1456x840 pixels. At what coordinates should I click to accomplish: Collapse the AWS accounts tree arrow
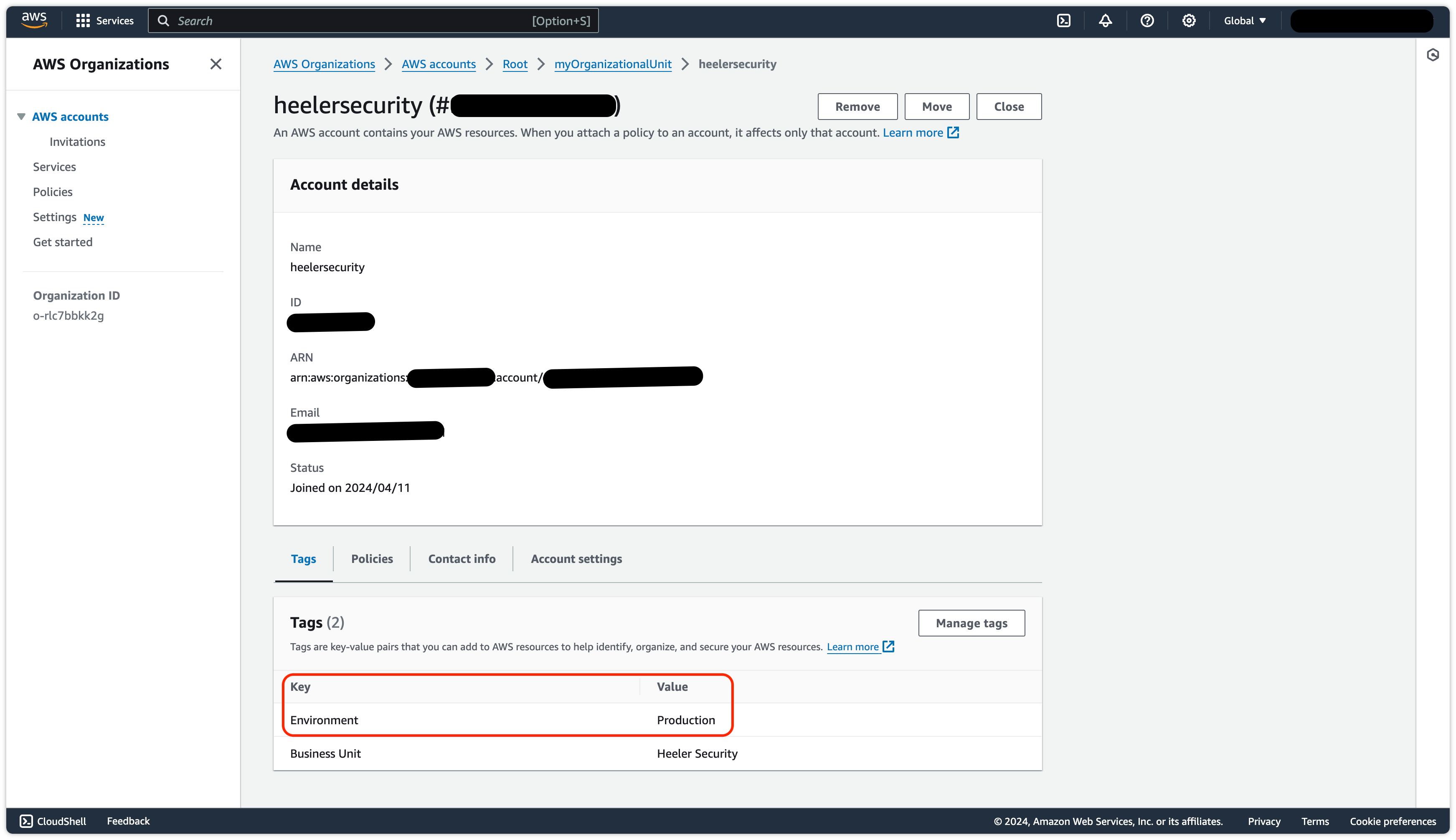(x=21, y=117)
